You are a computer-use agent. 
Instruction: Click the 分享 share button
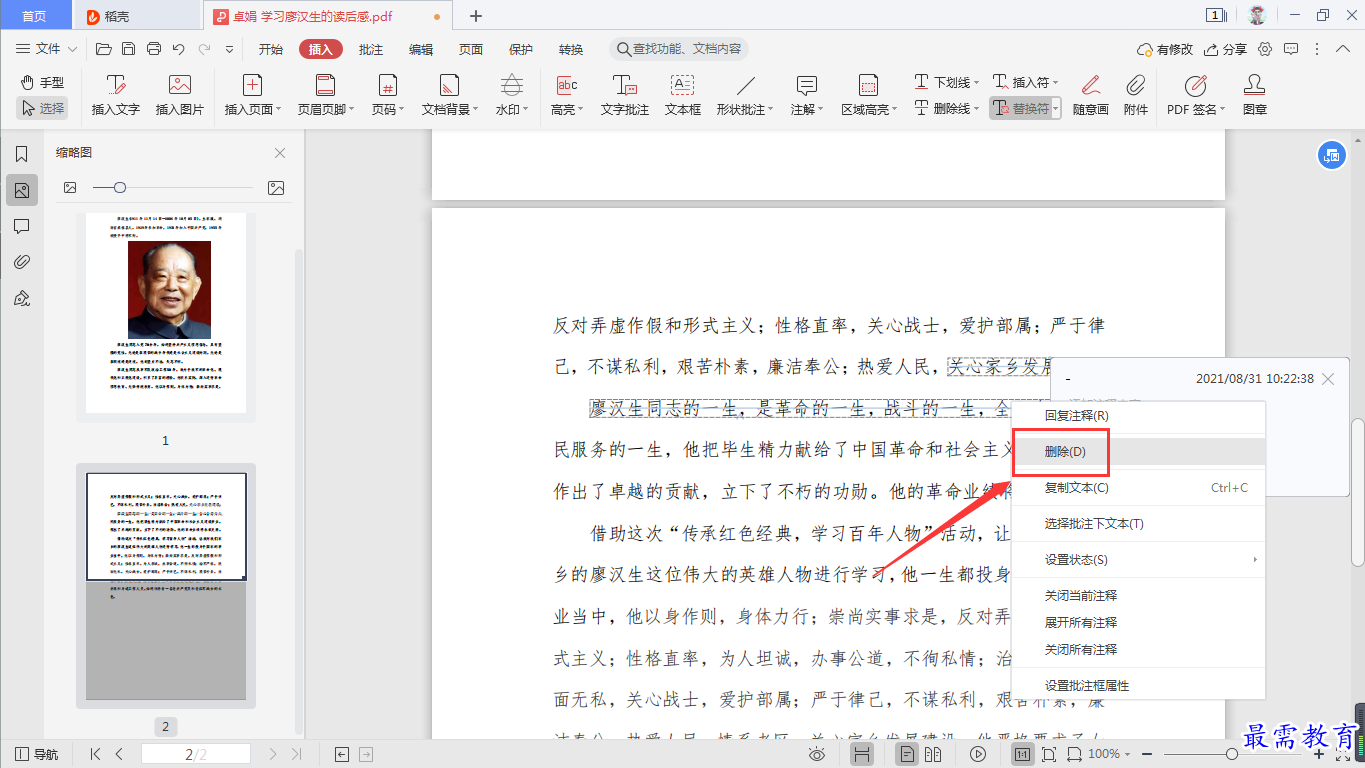[x=1225, y=49]
